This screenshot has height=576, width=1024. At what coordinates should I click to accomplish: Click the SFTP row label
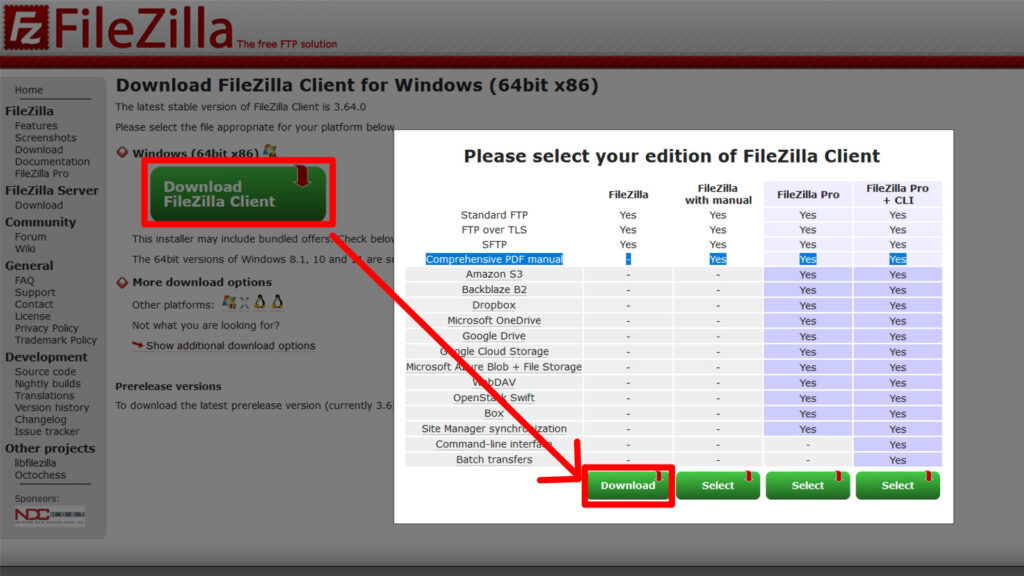click(x=494, y=244)
